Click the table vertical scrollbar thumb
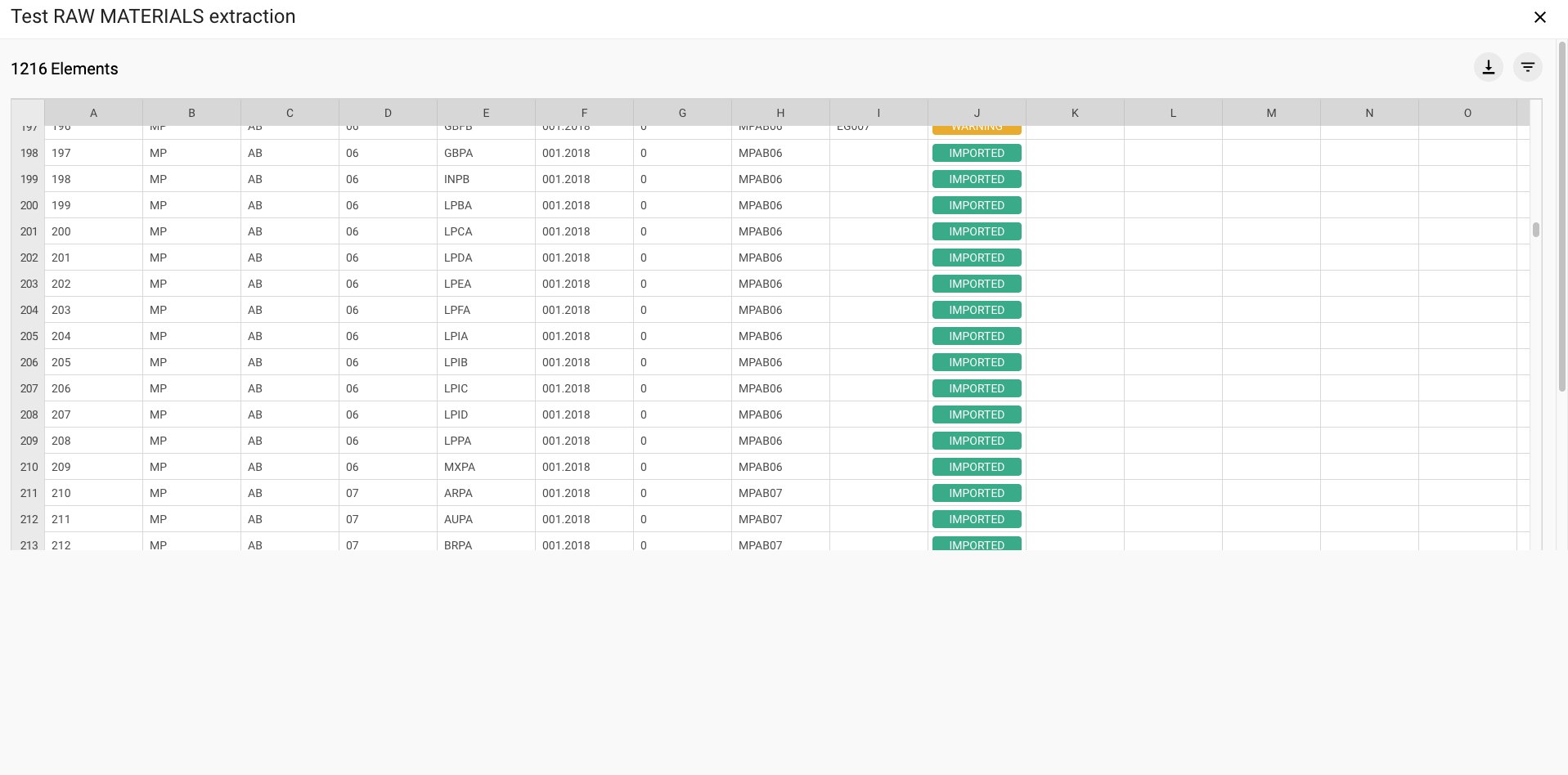 1536,230
